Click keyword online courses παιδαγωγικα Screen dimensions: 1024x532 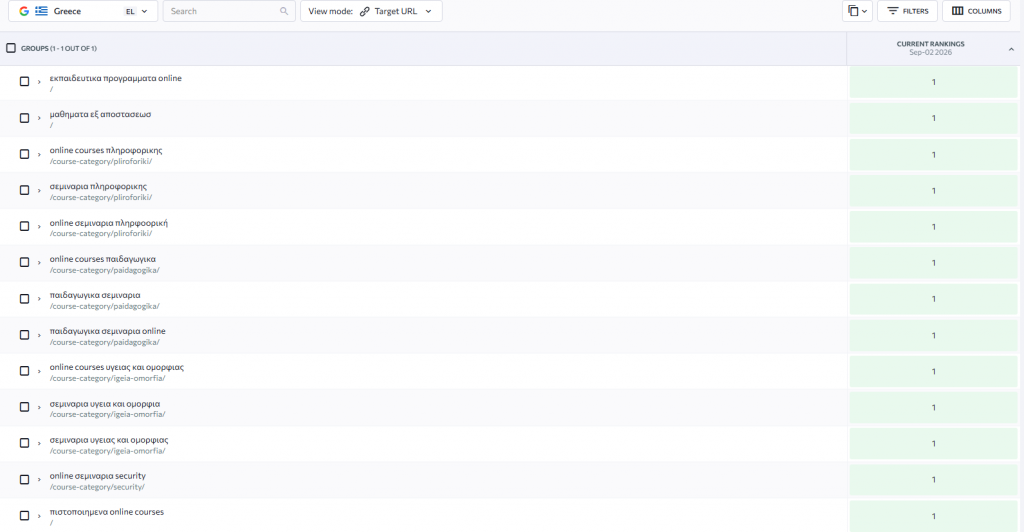[x=103, y=259]
